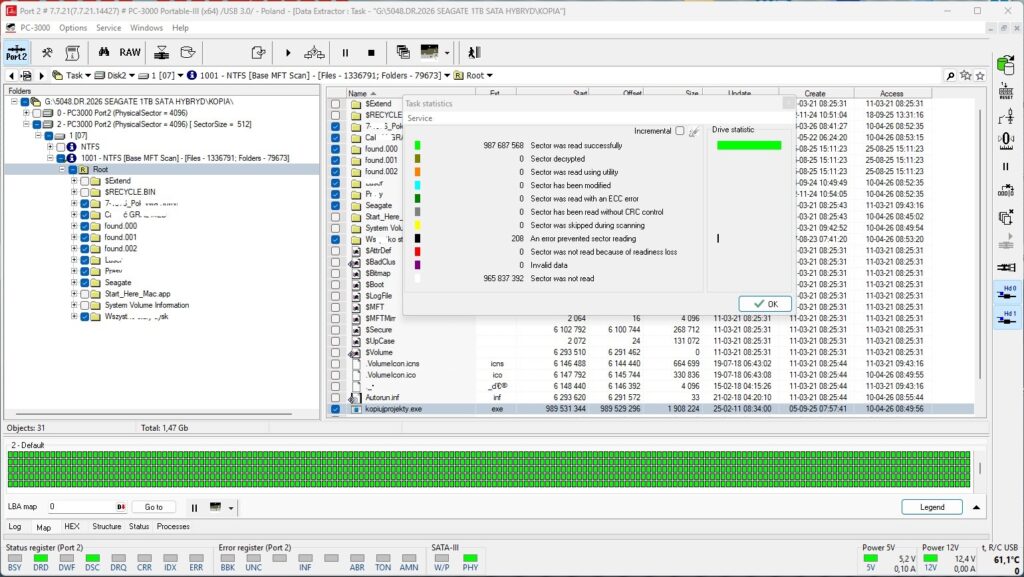The image size is (1024, 577).
Task: Click the binoculars search icon
Action: [104, 52]
